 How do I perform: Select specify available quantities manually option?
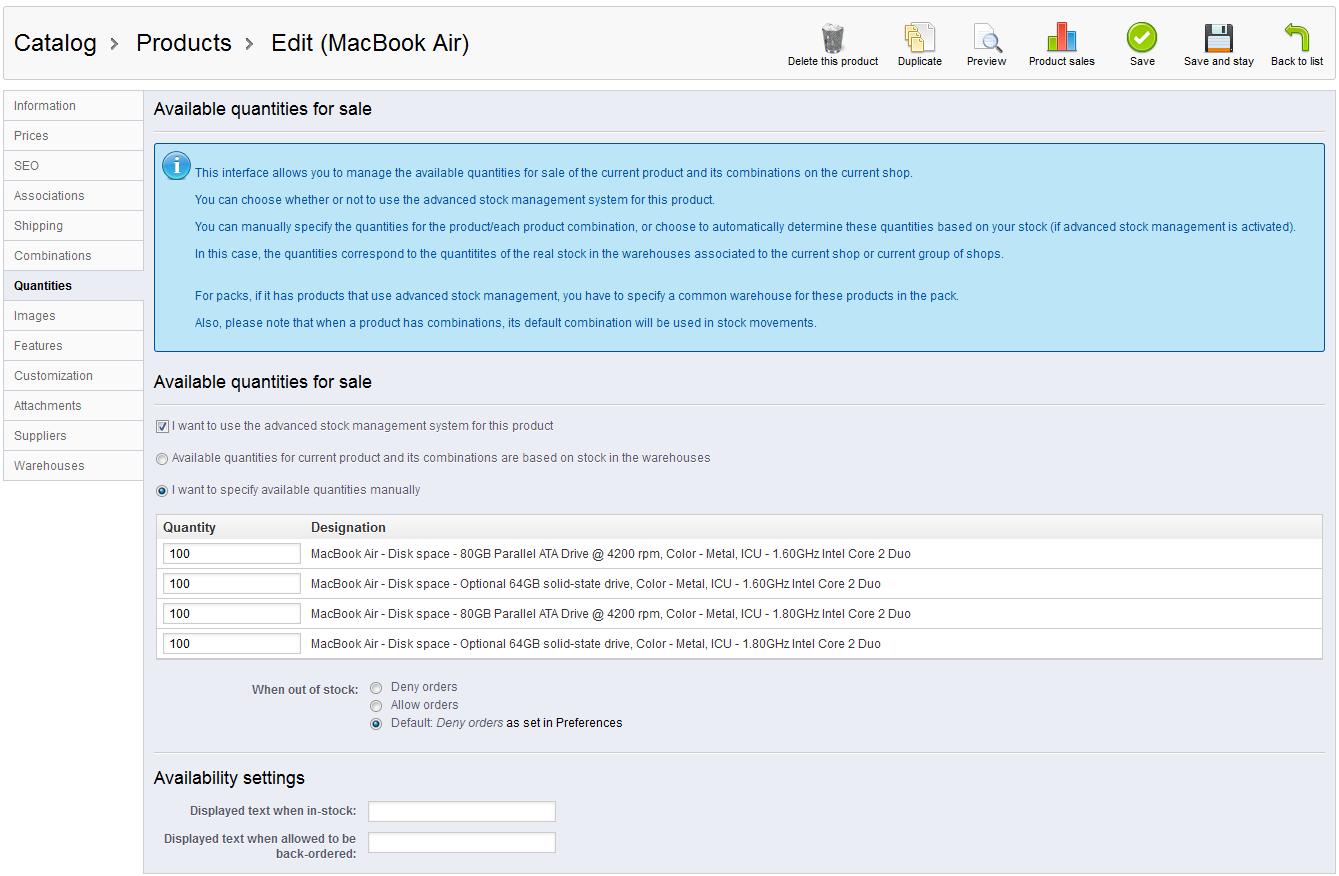tap(162, 490)
